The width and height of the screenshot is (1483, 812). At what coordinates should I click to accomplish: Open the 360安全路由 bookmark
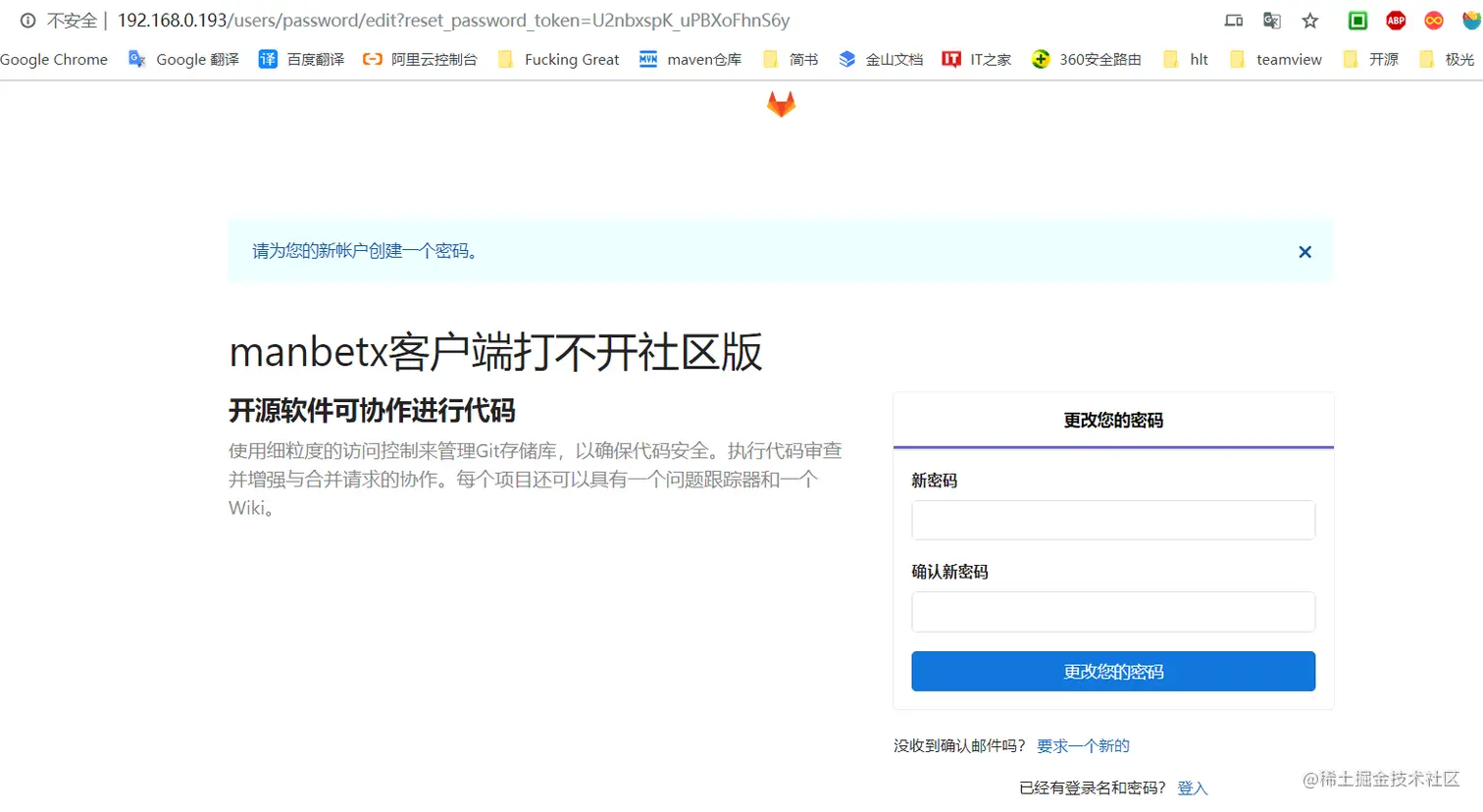(1087, 60)
